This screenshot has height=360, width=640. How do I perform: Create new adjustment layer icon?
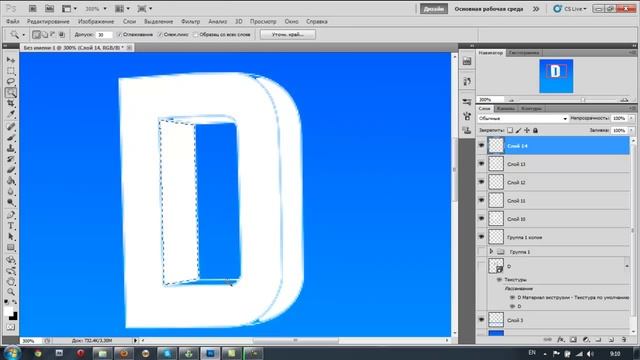[586, 340]
